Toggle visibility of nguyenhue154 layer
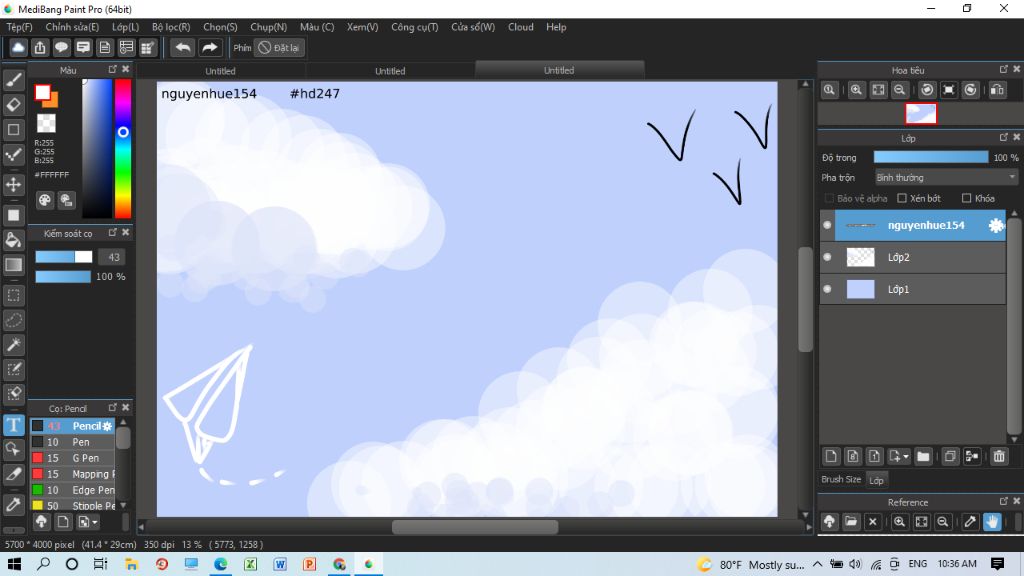Viewport: 1024px width, 576px height. tap(827, 225)
